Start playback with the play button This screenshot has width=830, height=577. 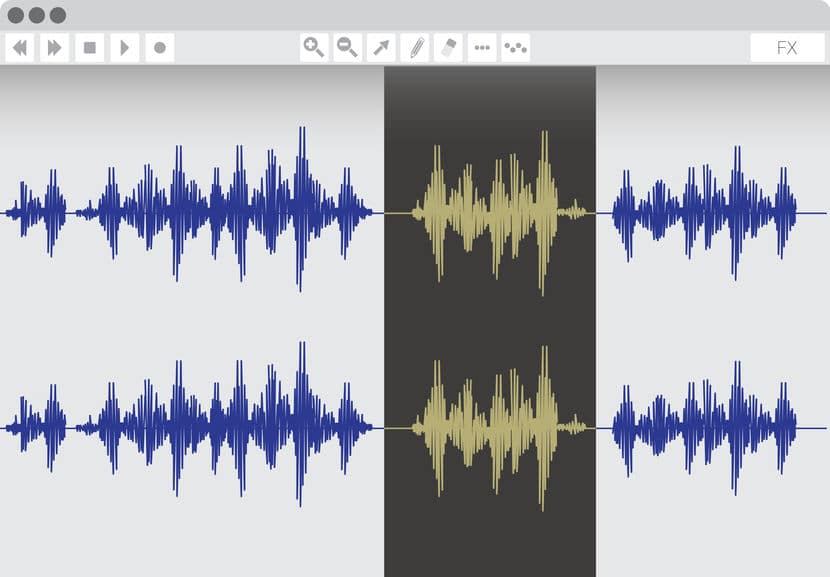point(125,48)
